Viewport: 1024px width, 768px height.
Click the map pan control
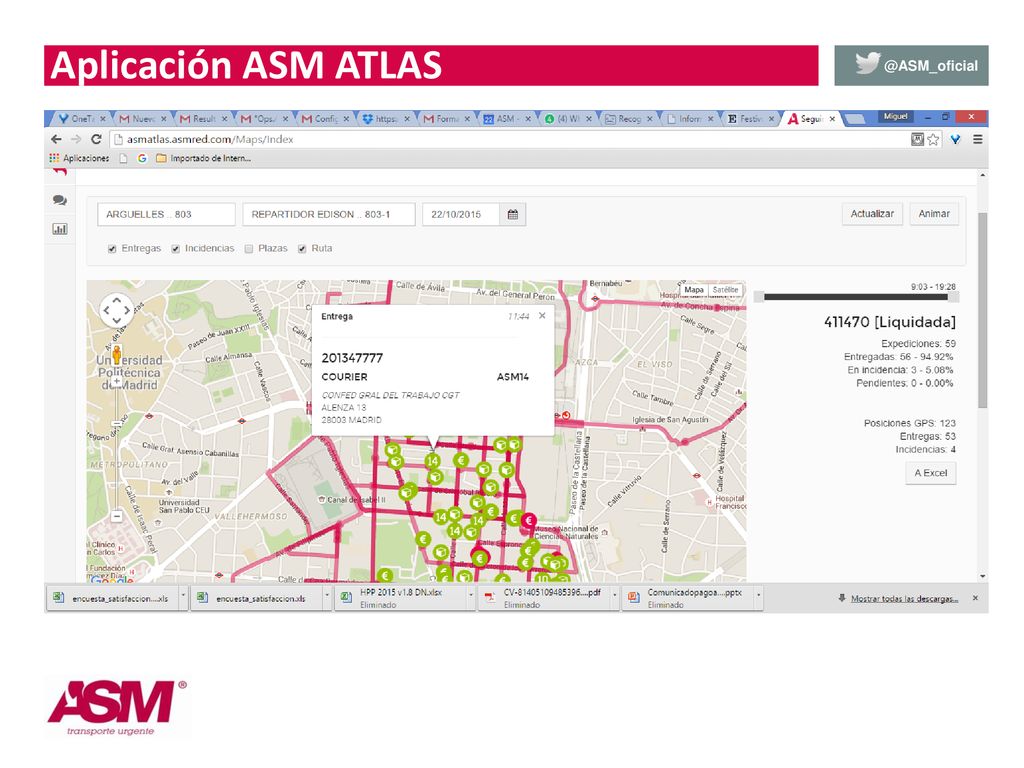[116, 309]
